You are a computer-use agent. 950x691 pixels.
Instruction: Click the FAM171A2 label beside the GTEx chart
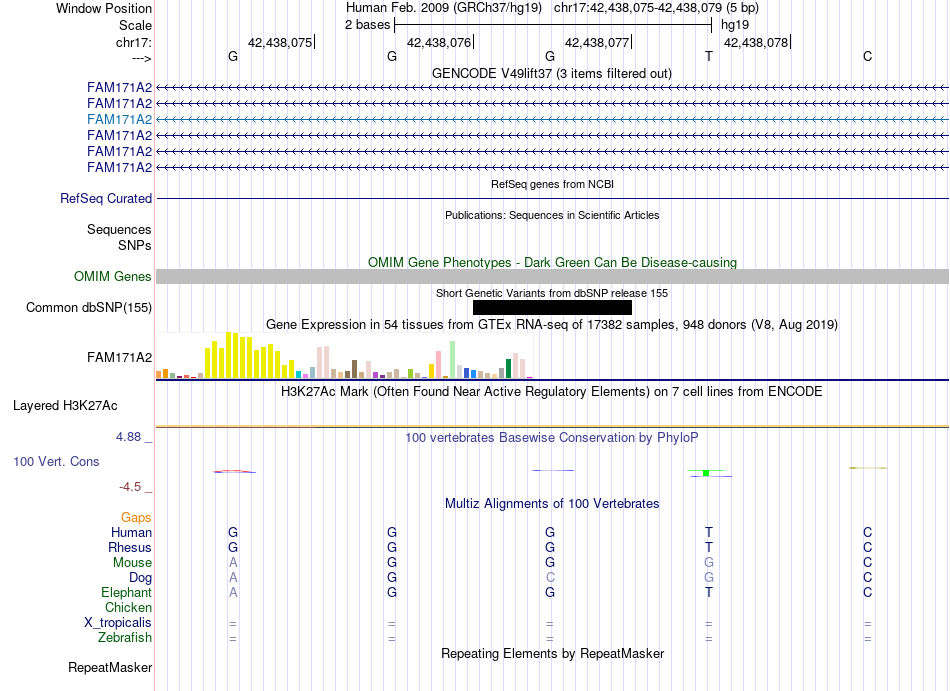click(x=119, y=357)
